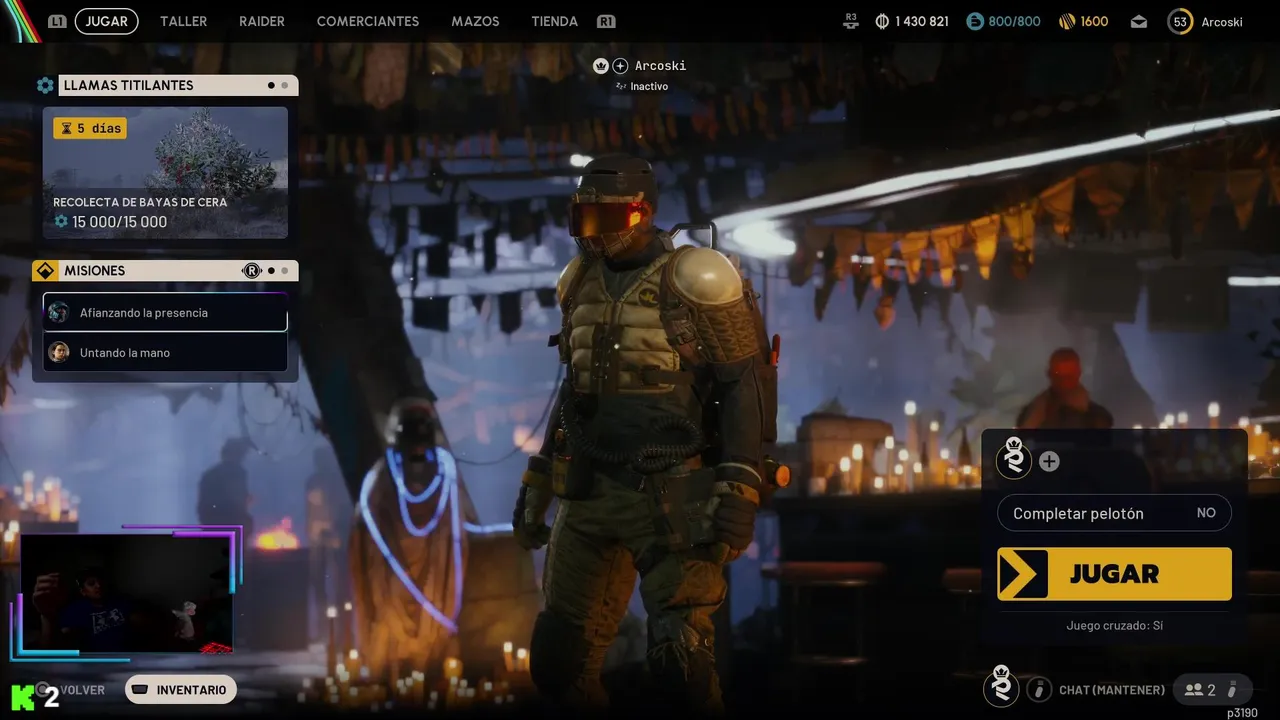Click emblem avatar next to chat
Viewport: 1280px width, 720px height.
(1001, 687)
